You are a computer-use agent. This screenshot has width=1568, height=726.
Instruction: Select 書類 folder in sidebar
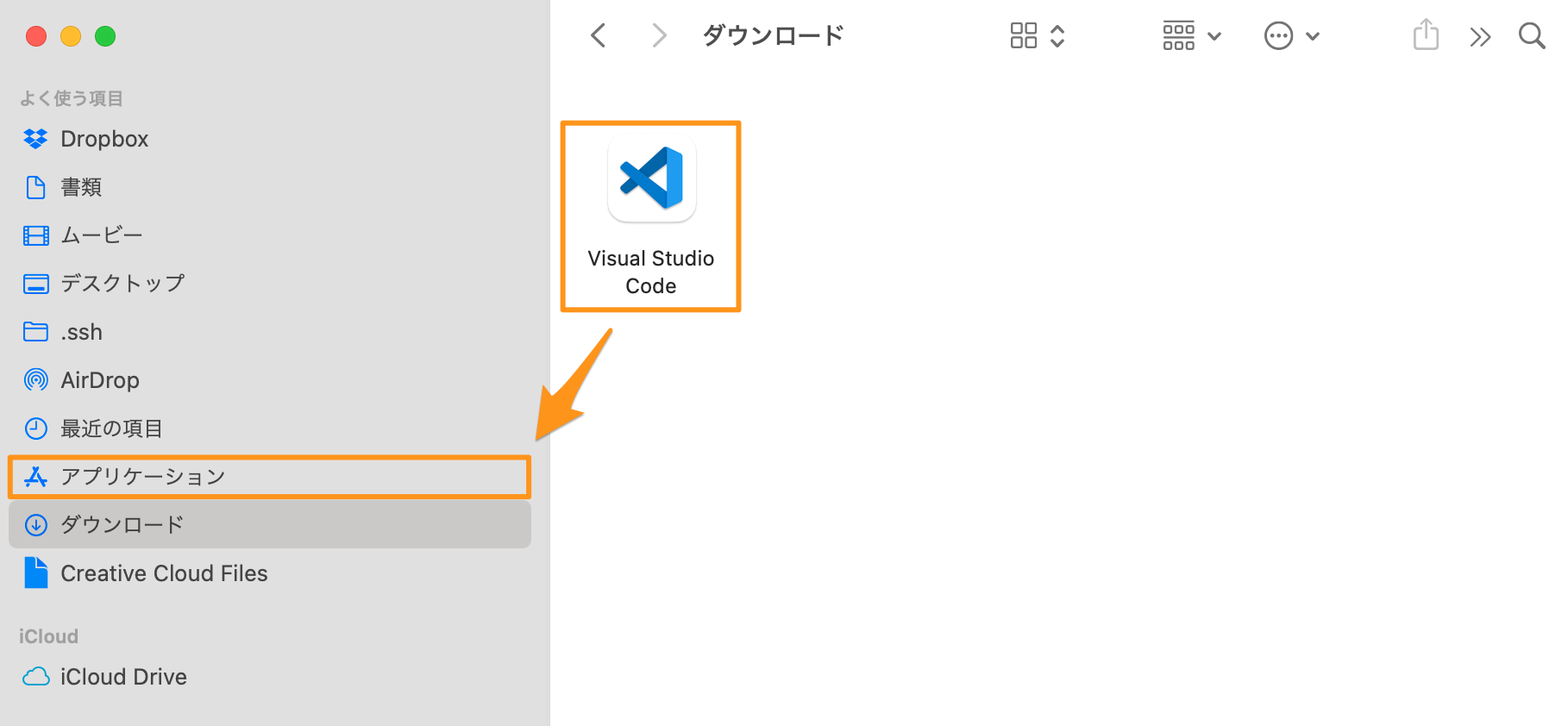tap(81, 187)
